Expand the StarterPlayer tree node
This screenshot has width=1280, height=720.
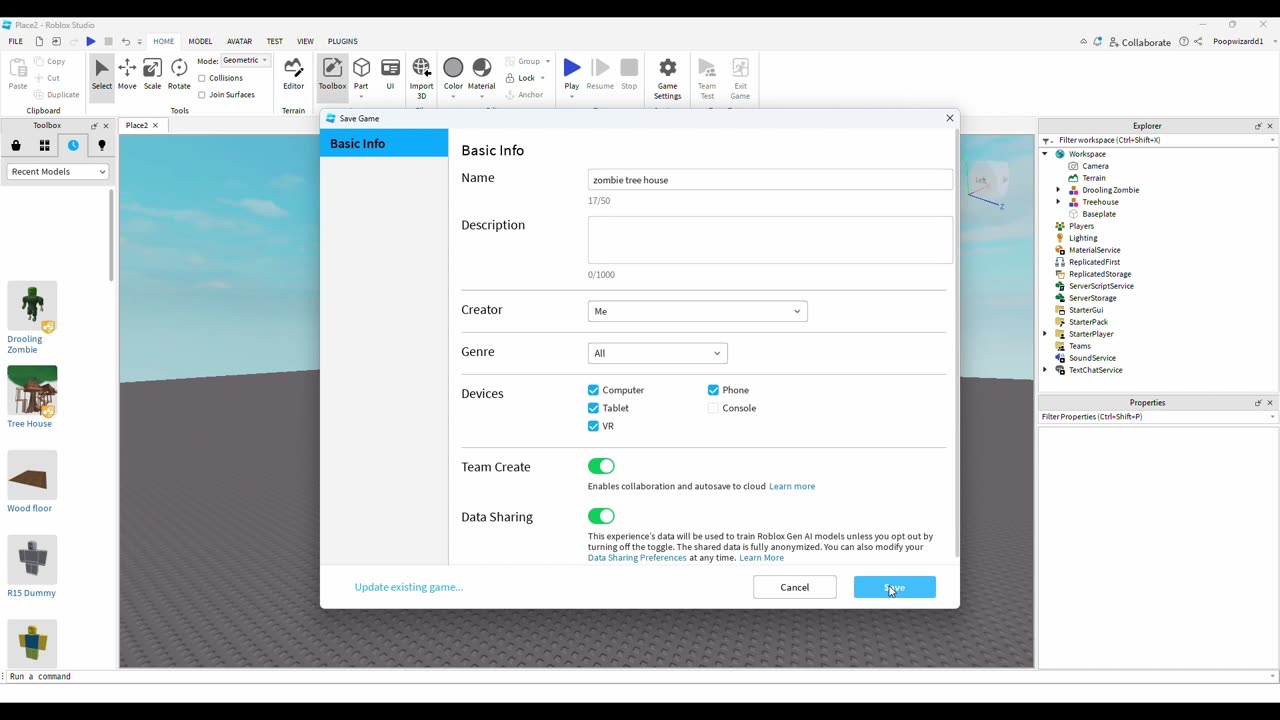point(1046,334)
